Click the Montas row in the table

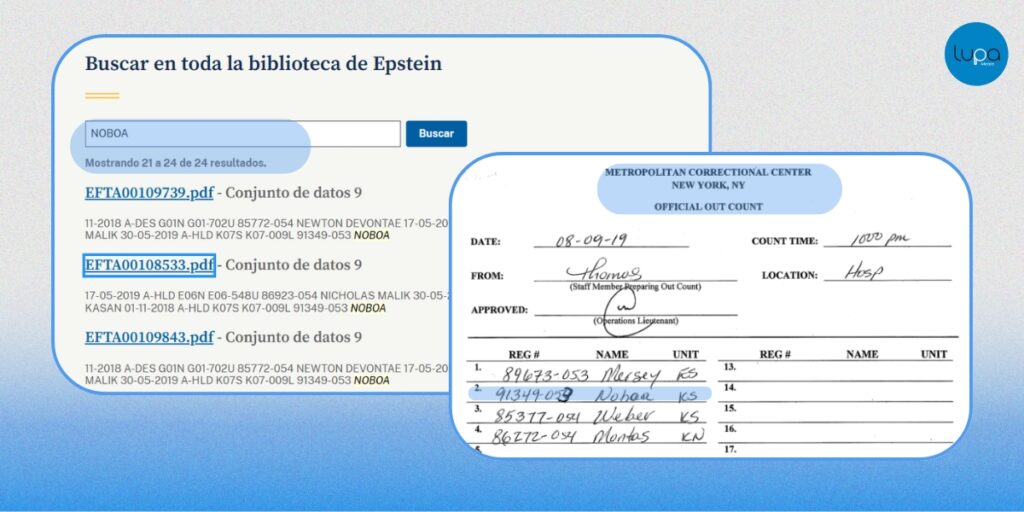click(590, 435)
